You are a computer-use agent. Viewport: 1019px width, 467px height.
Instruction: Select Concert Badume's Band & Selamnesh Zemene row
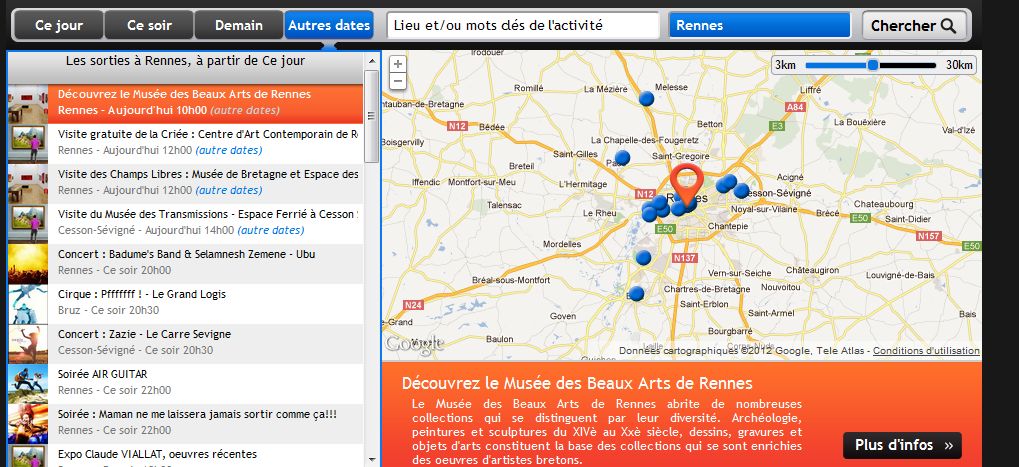coord(185,263)
